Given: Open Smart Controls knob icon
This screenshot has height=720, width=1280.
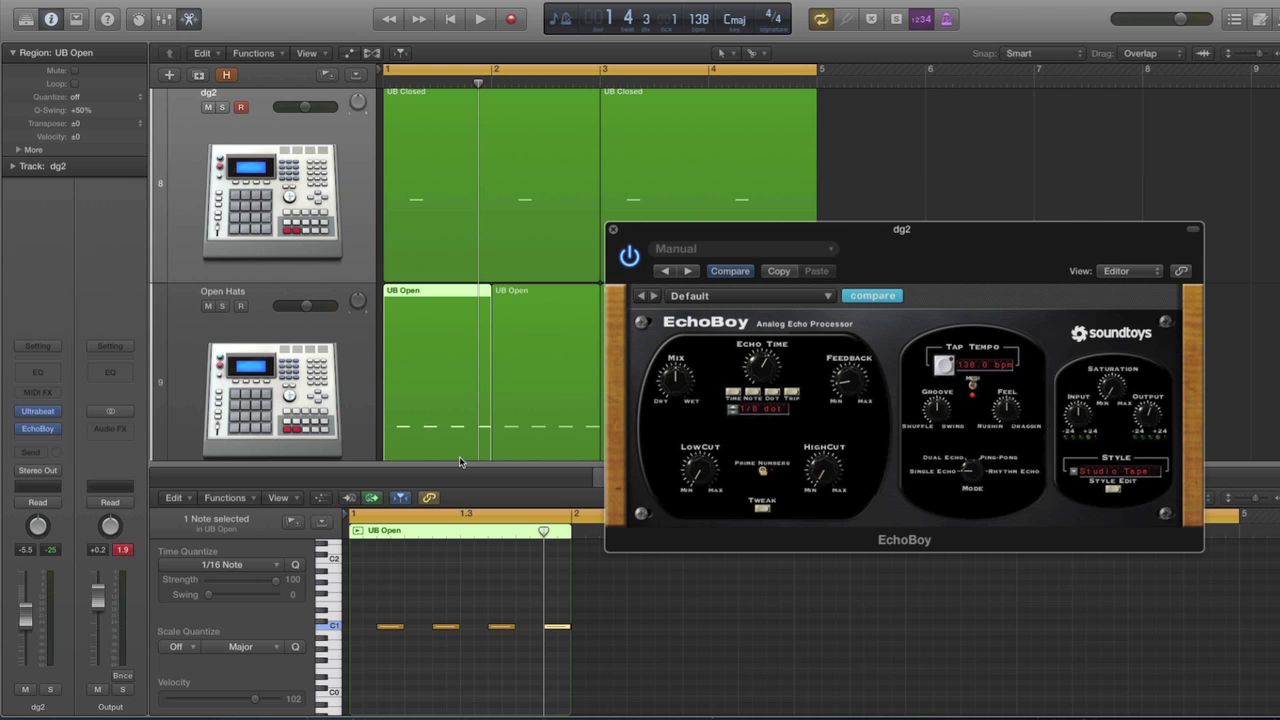Looking at the screenshot, I should (139, 19).
